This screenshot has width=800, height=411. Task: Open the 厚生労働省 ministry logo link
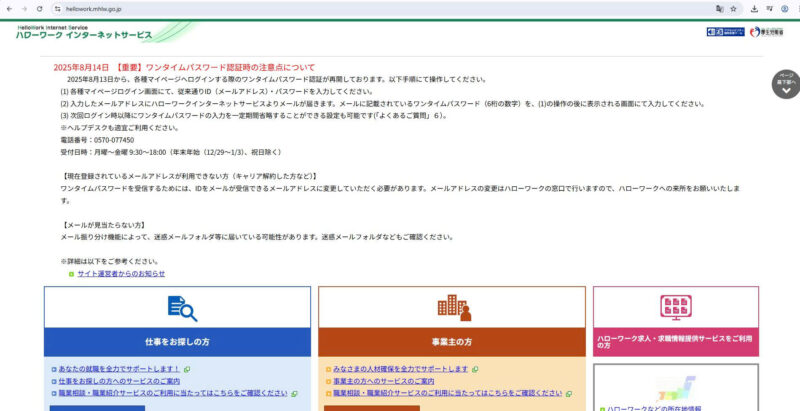[x=766, y=32]
